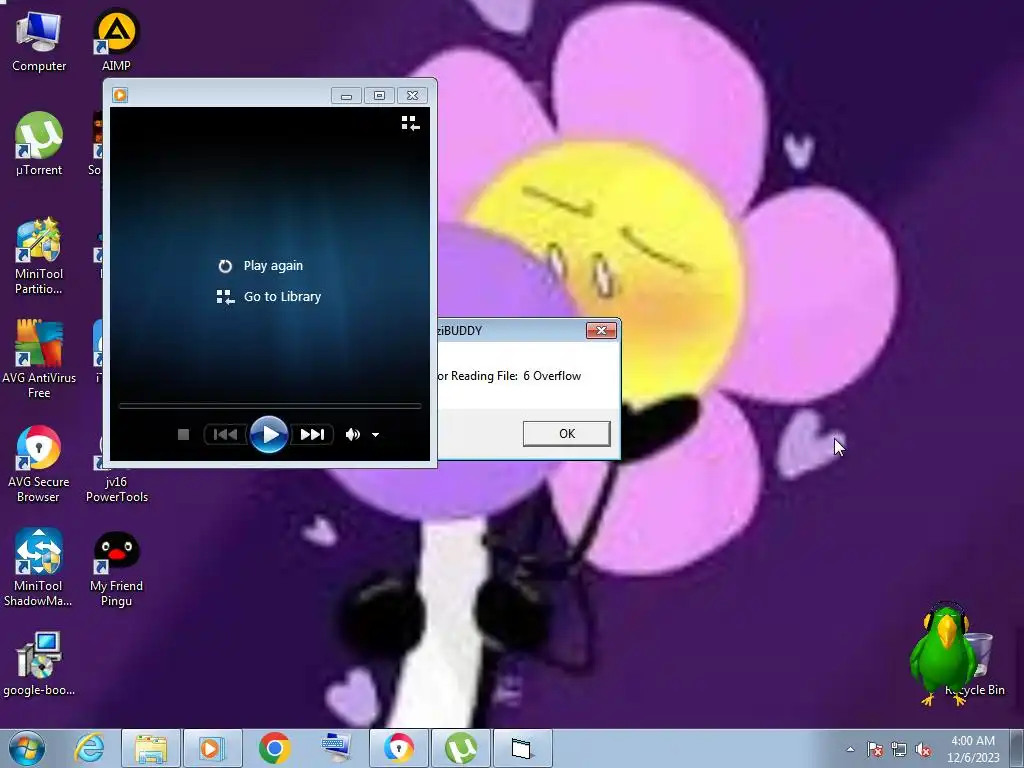Close the BUDDY error dialog

point(601,330)
